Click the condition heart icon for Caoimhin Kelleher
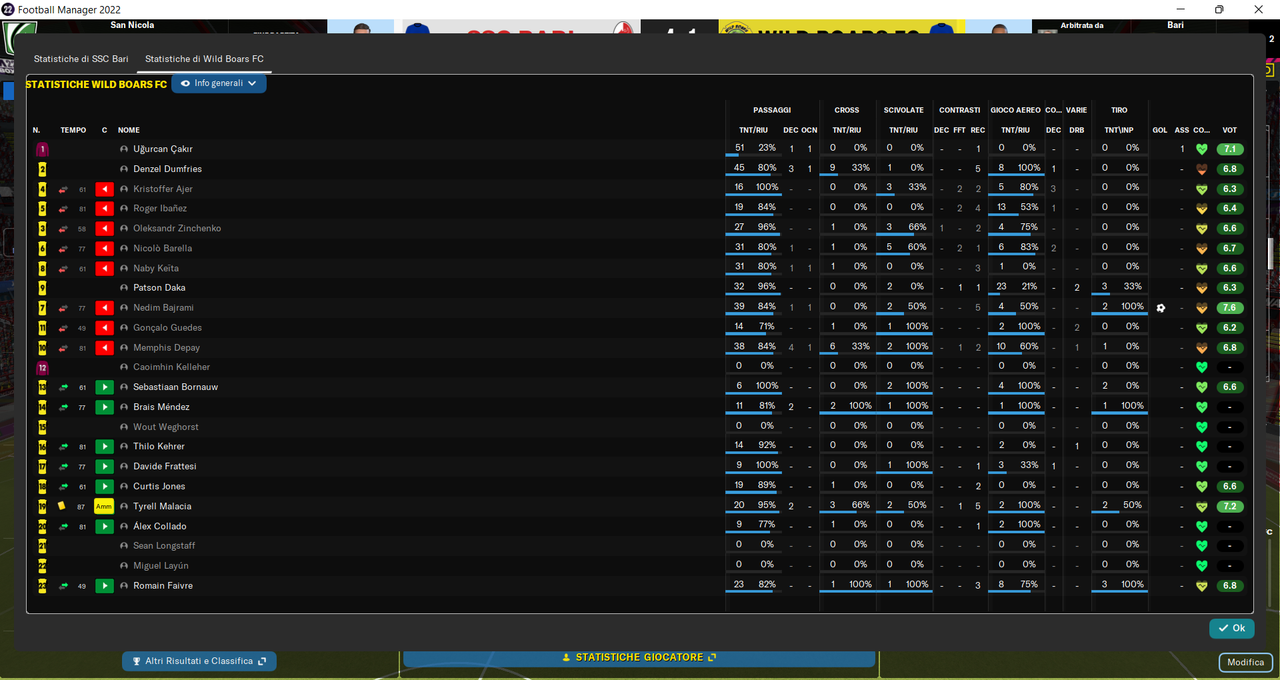1280x680 pixels. pyautogui.click(x=1202, y=367)
